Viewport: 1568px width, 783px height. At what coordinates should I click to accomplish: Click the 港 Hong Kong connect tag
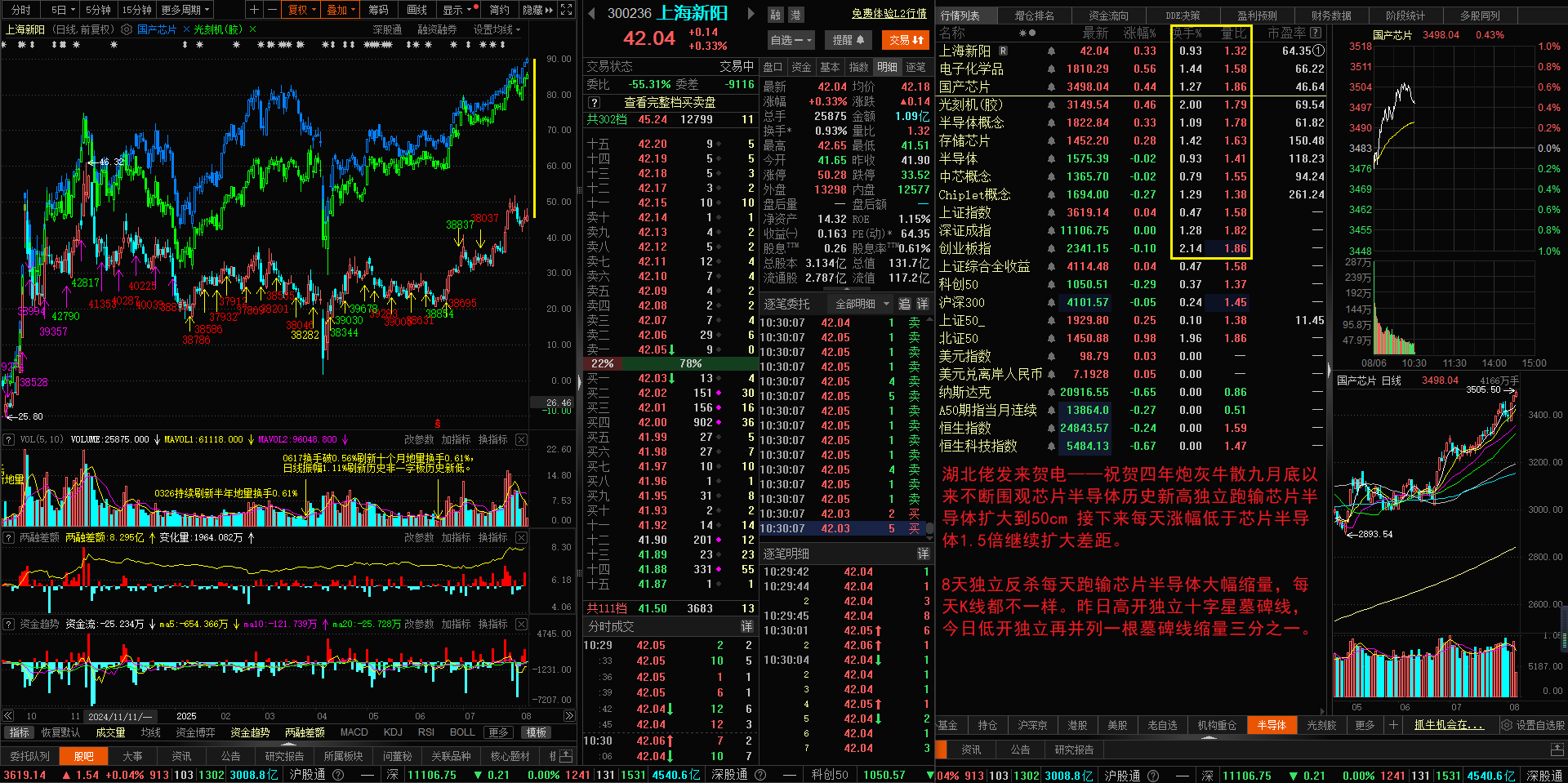click(795, 15)
